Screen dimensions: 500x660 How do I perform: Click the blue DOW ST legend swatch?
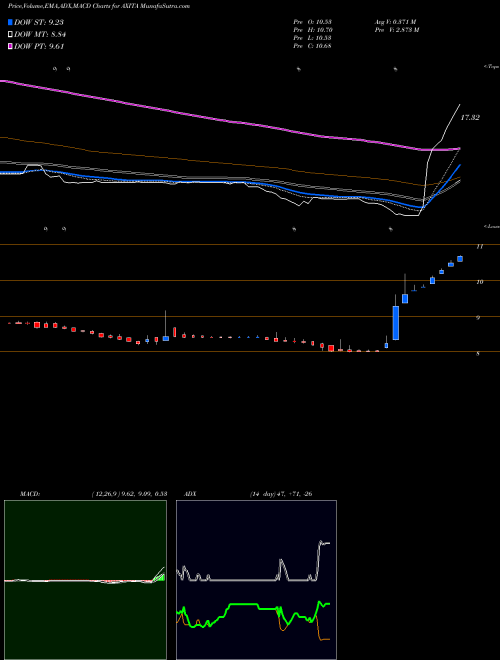tap(10, 22)
